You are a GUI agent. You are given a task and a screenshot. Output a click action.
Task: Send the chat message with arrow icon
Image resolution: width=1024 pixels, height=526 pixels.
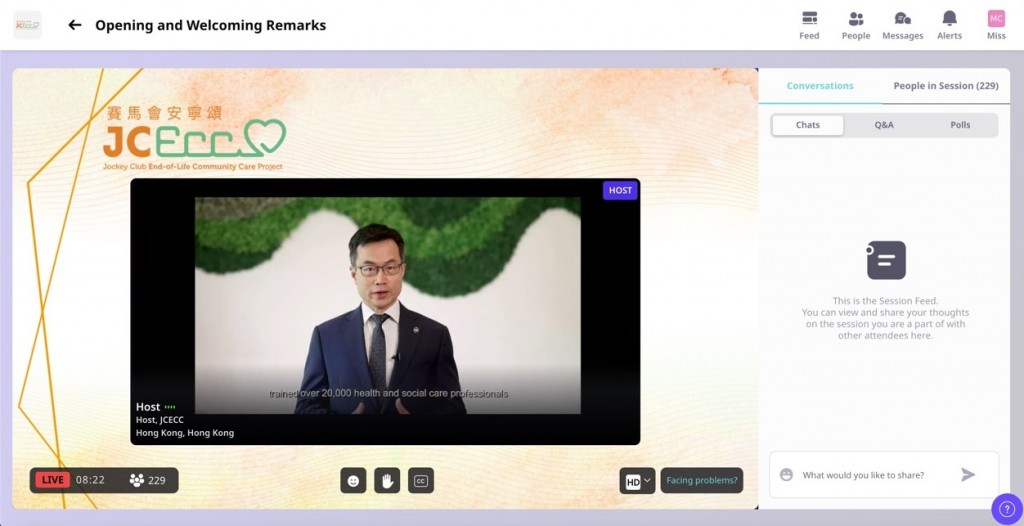point(968,475)
